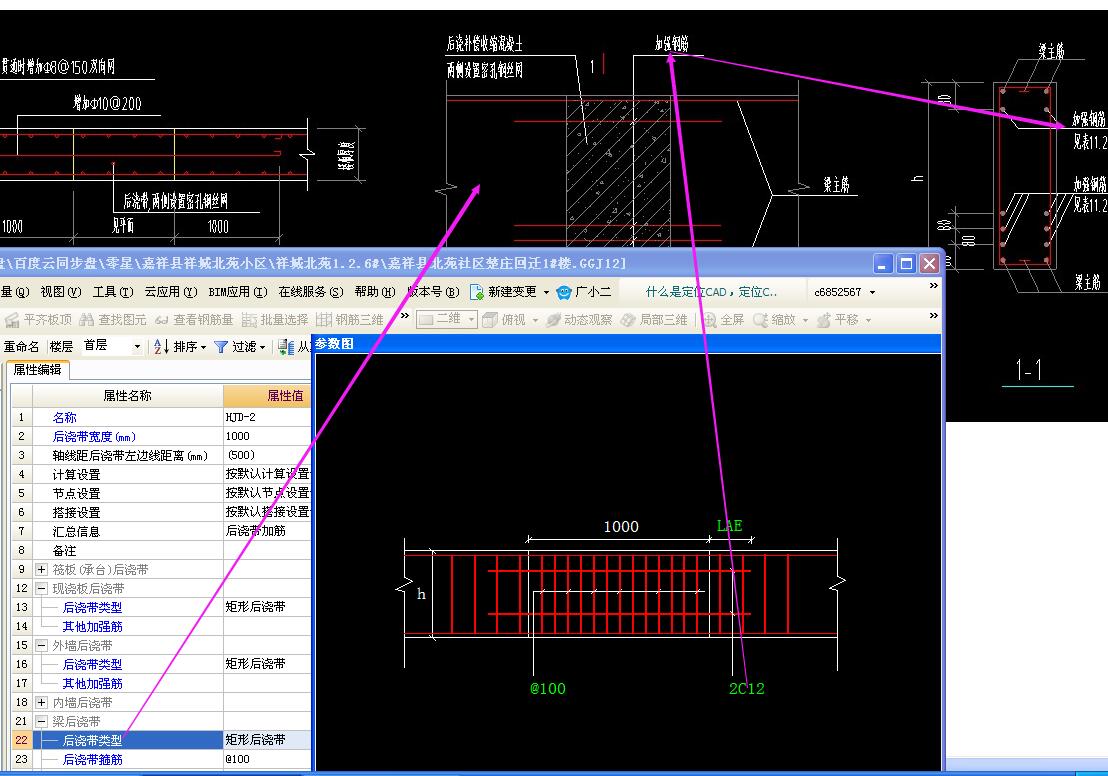Open the 什么是定位CAD help link
This screenshot has width=1108, height=776.
coord(711,292)
